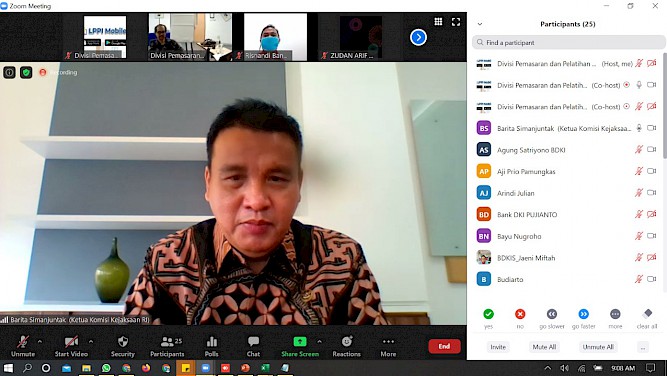Open the Chat bubble icon
Viewport: 667px width, 376px height.
tap(253, 342)
